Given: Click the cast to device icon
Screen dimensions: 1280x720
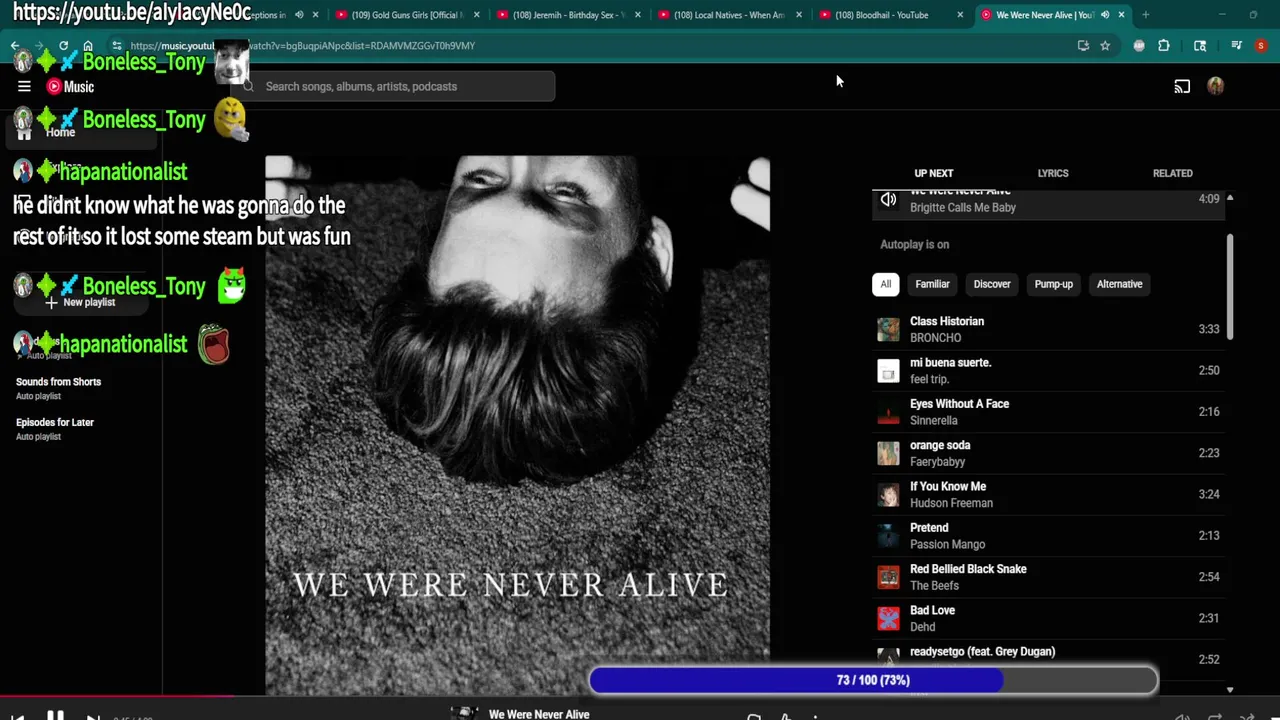Looking at the screenshot, I should [x=1182, y=86].
